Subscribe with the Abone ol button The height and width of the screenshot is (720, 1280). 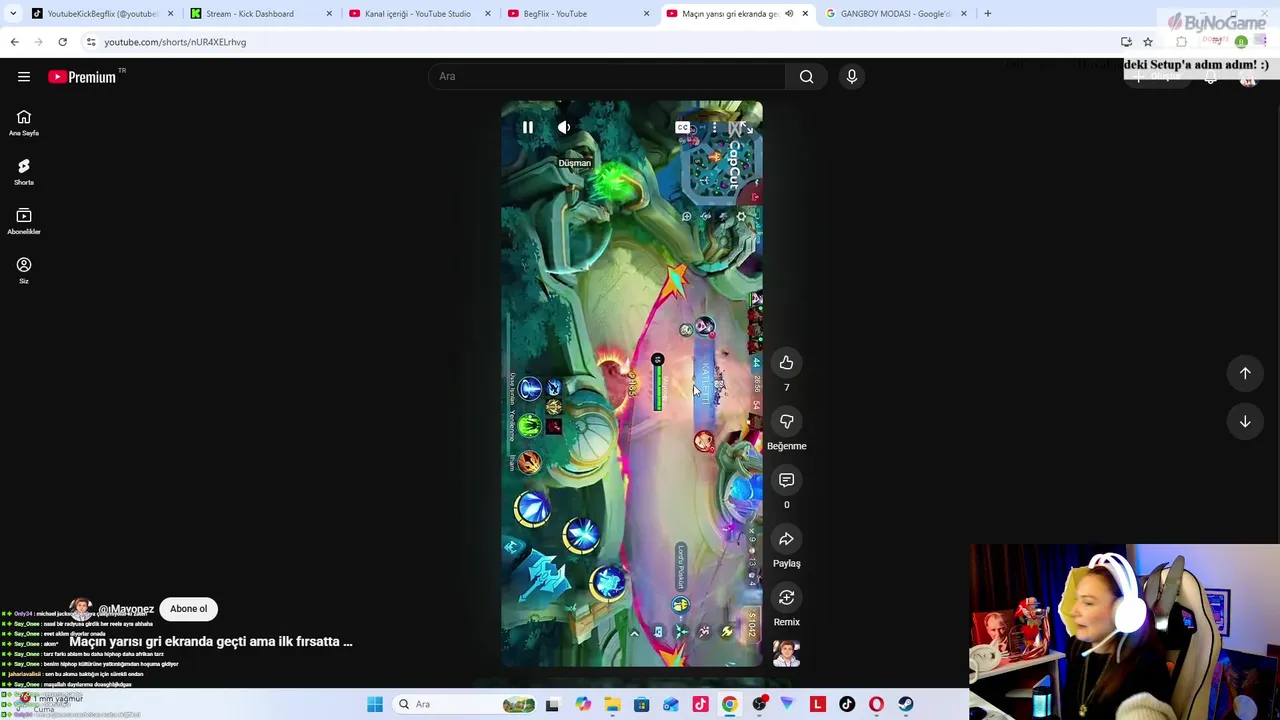pyautogui.click(x=188, y=609)
